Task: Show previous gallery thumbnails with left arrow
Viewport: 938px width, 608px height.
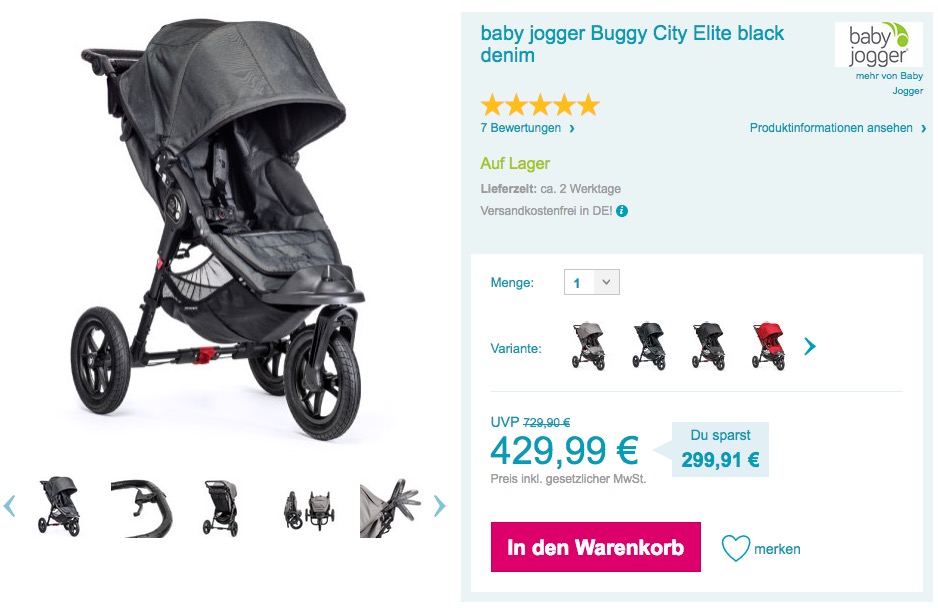Action: click(x=9, y=506)
